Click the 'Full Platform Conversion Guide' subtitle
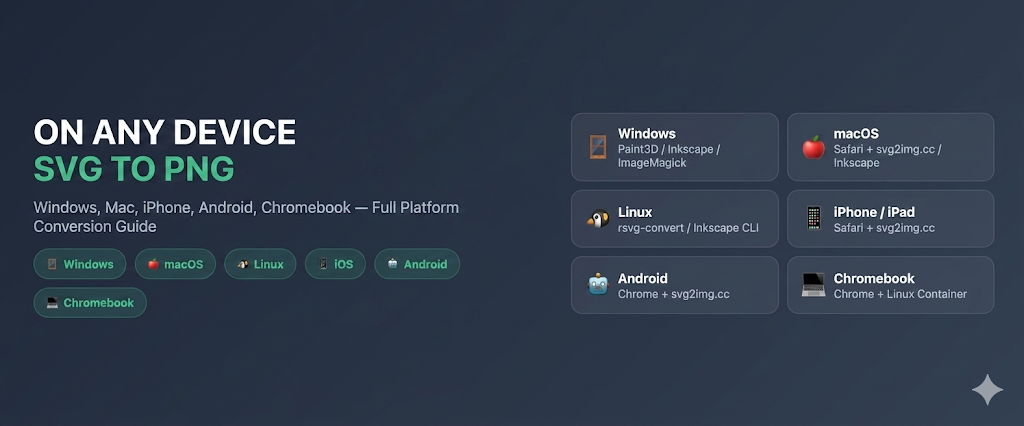The height and width of the screenshot is (426, 1024). [x=246, y=217]
